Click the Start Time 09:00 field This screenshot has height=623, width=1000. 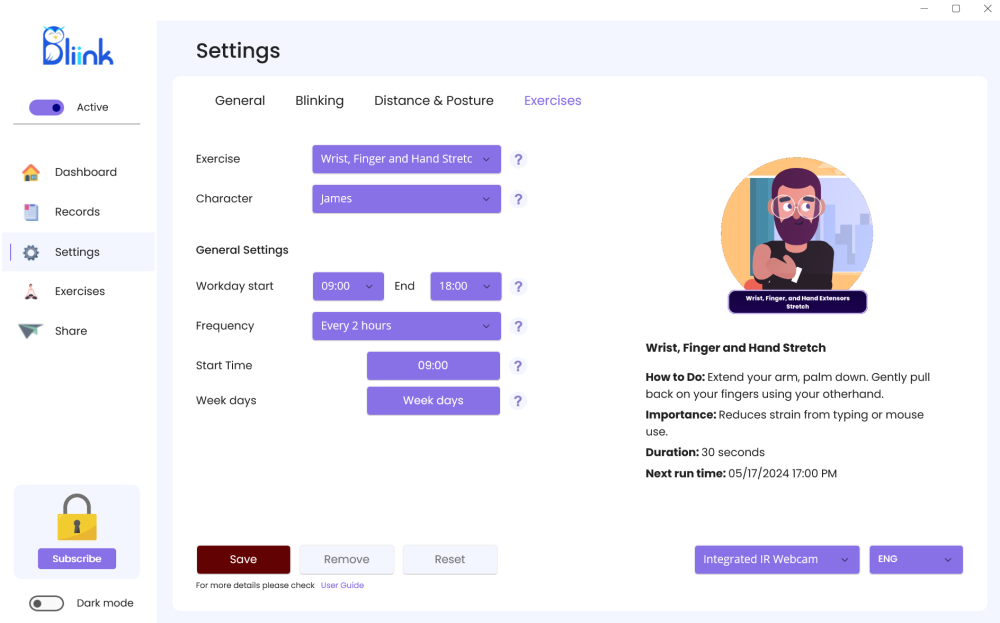coord(433,366)
